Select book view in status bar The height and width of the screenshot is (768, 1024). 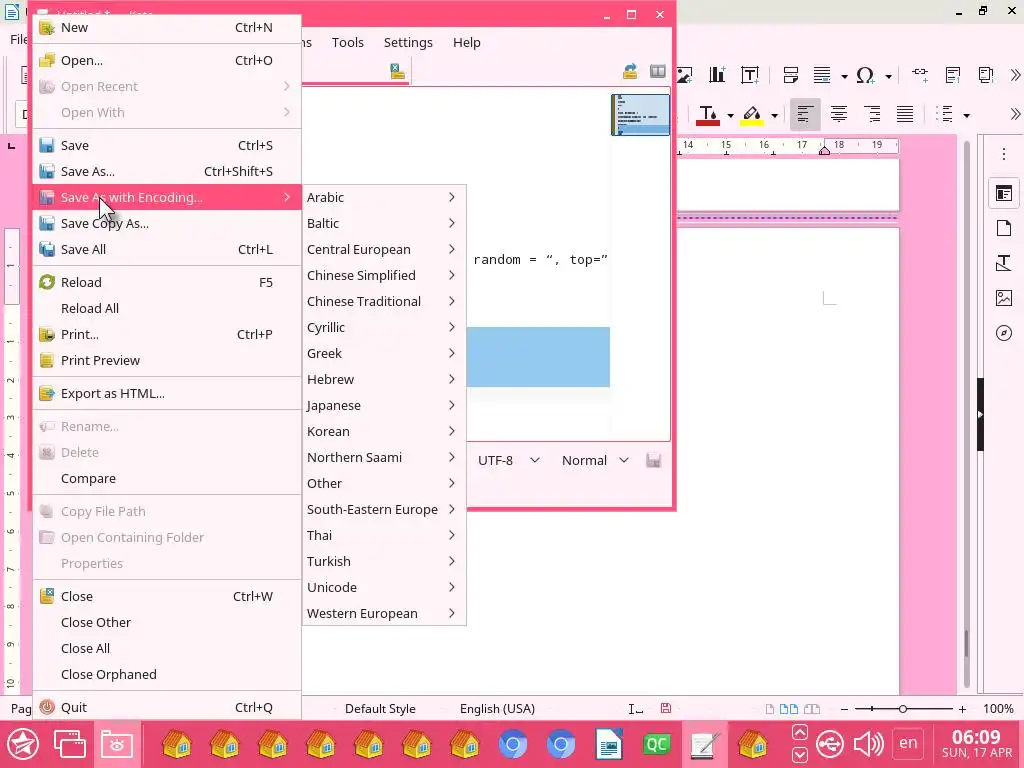(x=812, y=709)
